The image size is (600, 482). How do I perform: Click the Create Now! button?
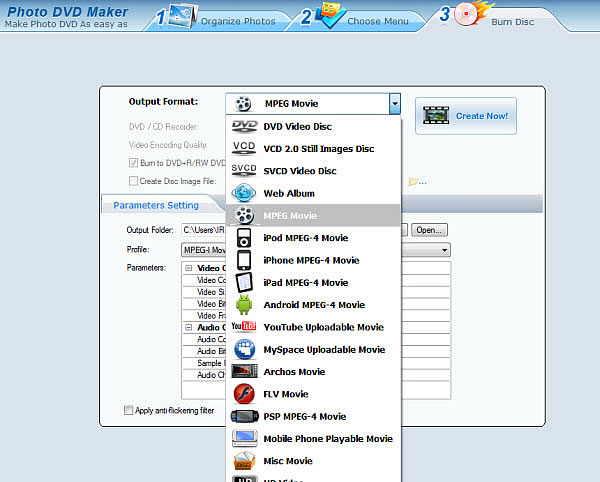pos(466,116)
